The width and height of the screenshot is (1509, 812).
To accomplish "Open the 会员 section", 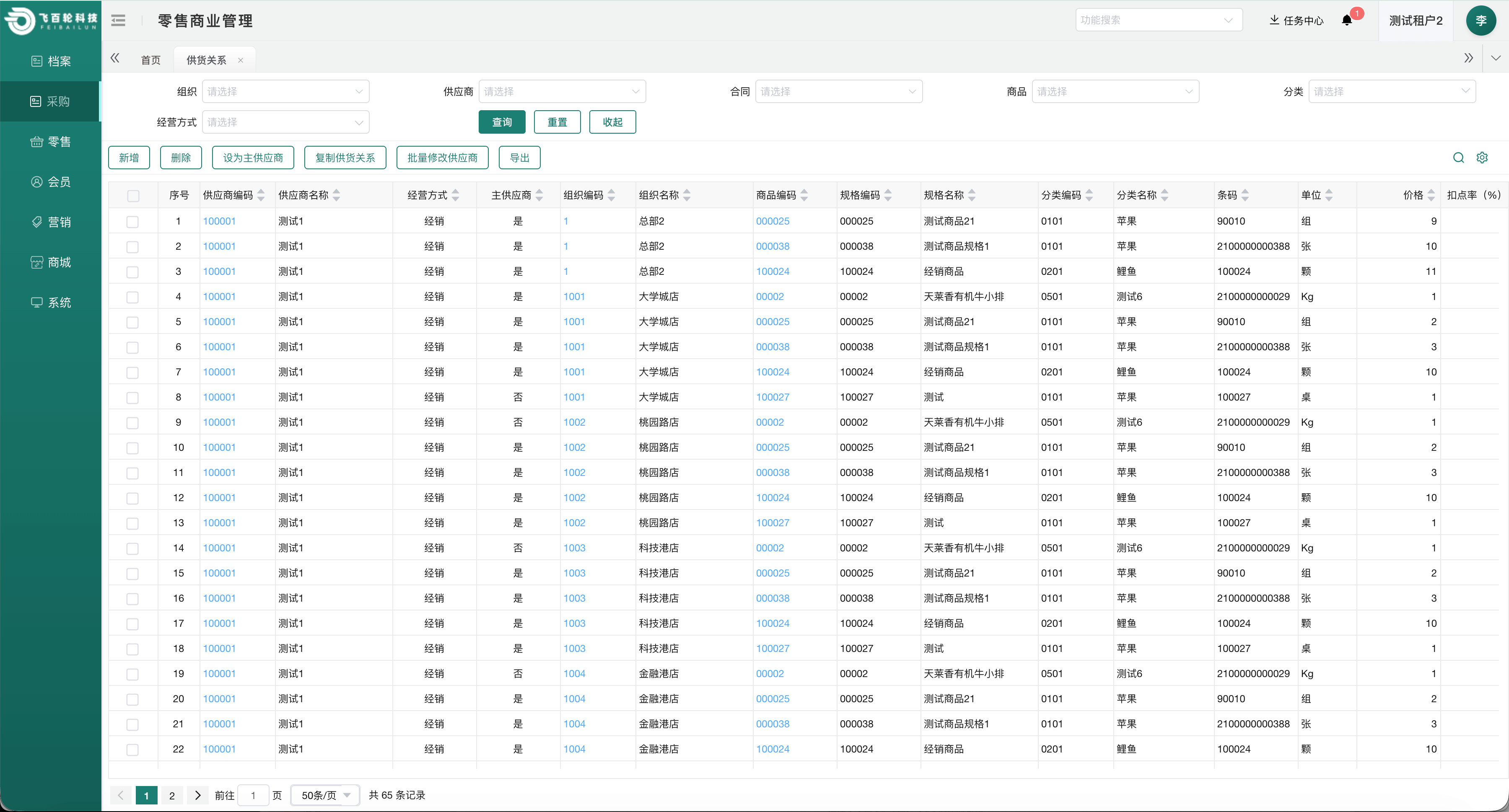I will pos(51,181).
